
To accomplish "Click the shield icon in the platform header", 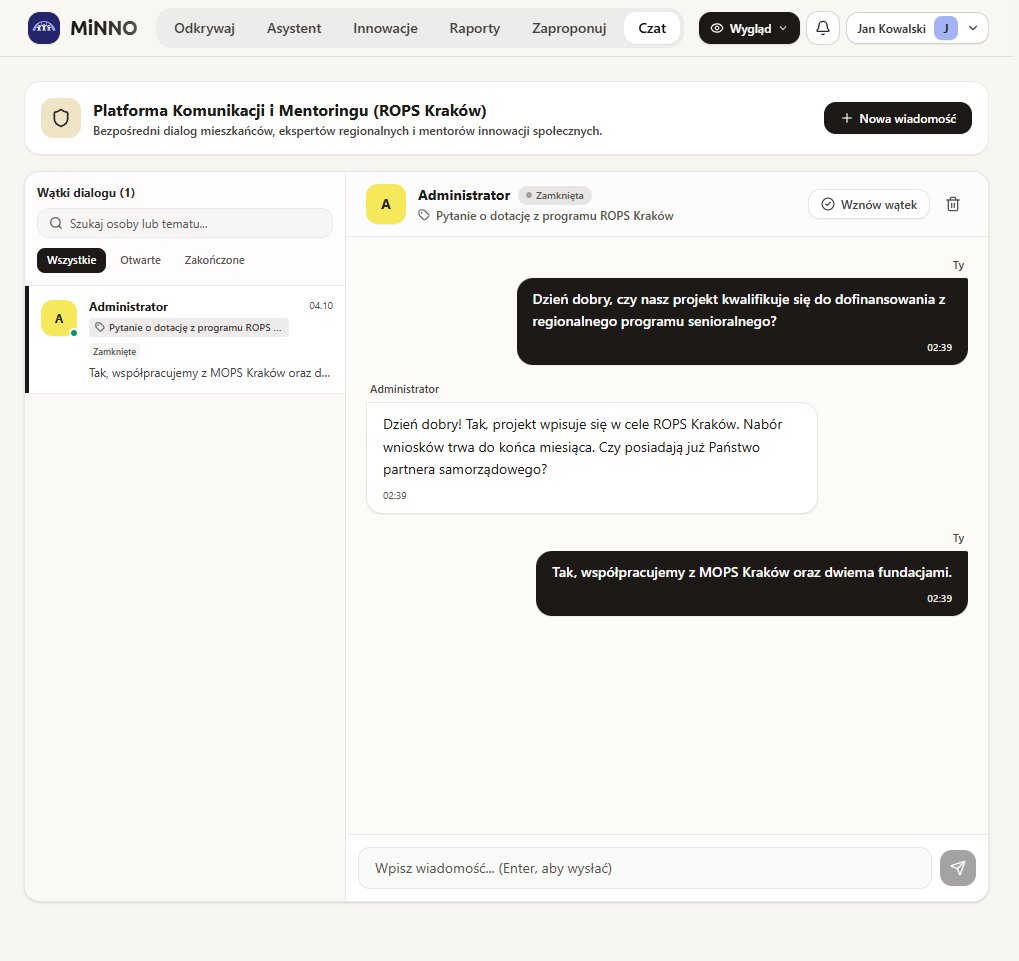I will click(61, 118).
